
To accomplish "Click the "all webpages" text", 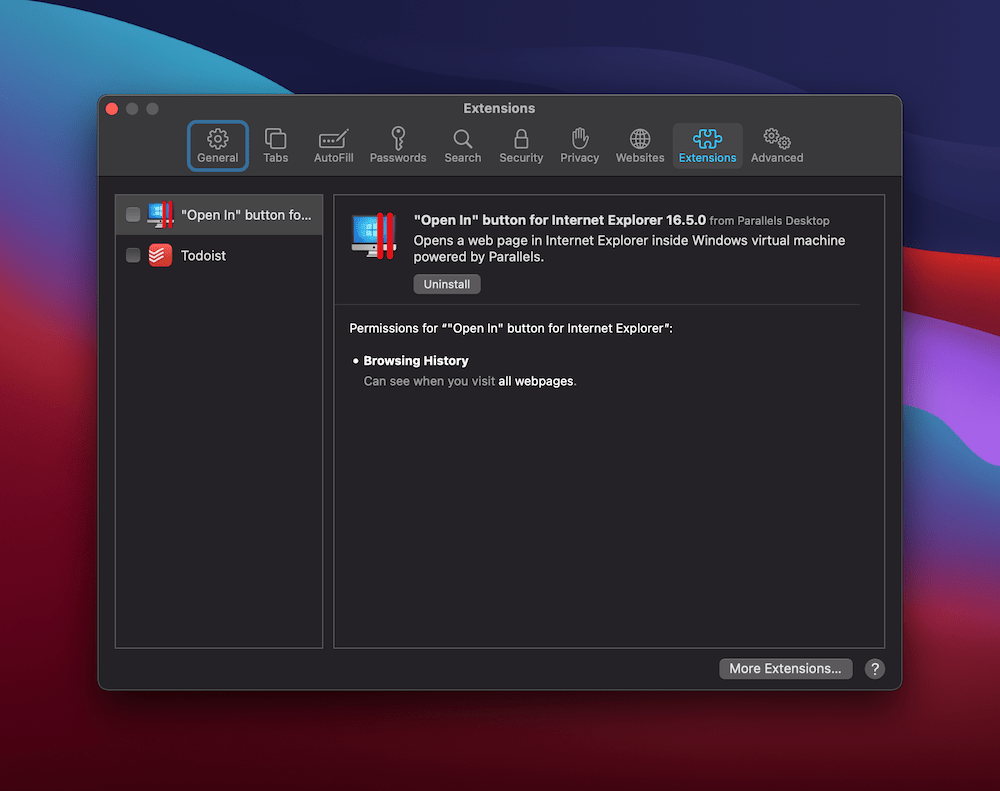I will [536, 381].
